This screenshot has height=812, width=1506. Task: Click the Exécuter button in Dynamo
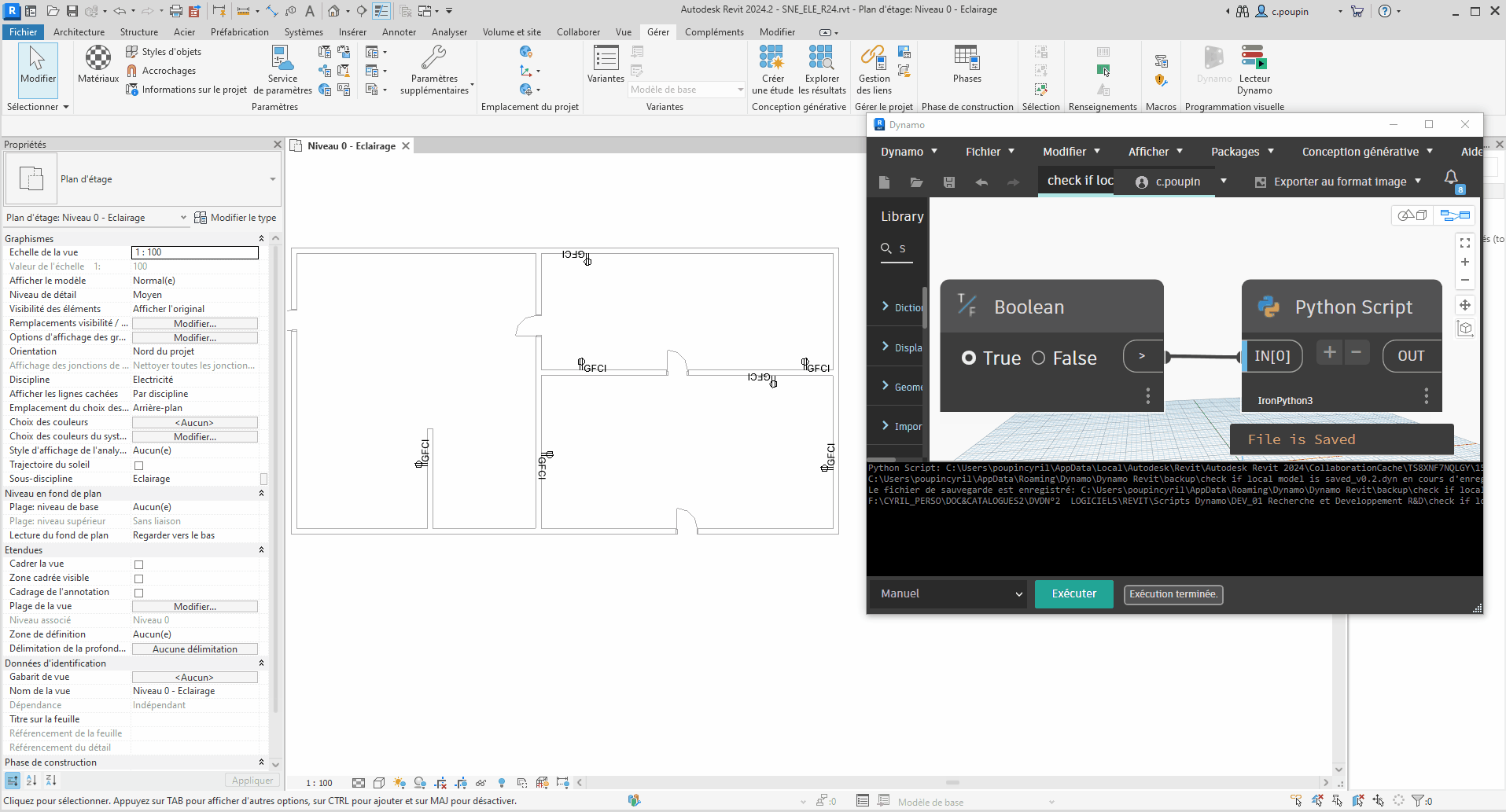pyautogui.click(x=1073, y=593)
